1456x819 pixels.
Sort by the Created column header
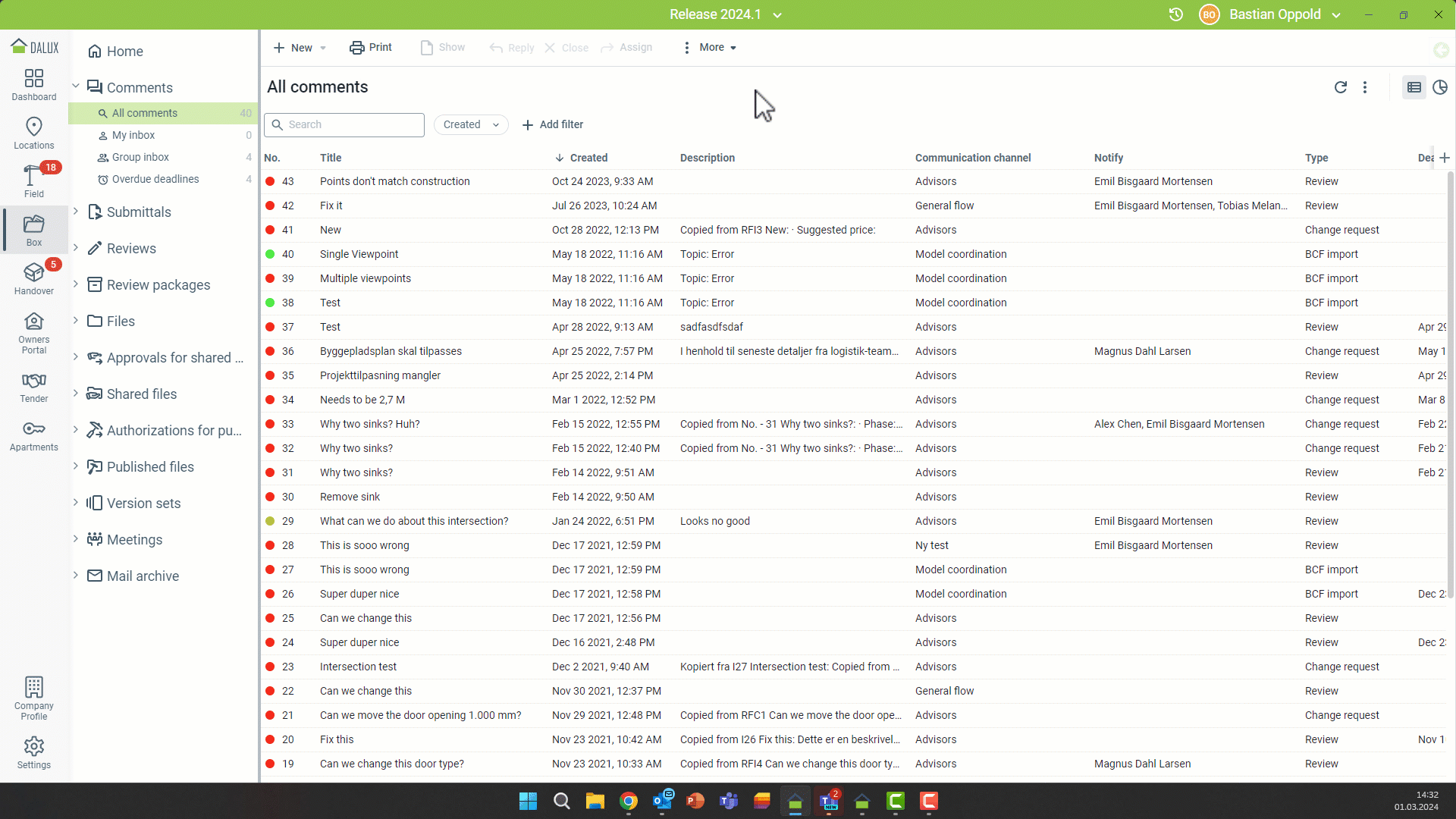tap(588, 158)
